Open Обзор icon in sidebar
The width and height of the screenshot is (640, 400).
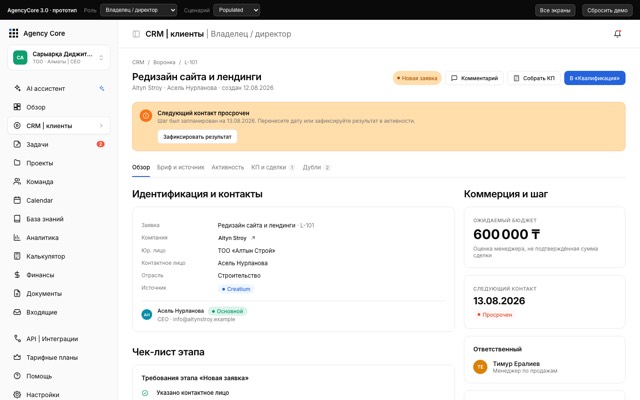[x=17, y=107]
